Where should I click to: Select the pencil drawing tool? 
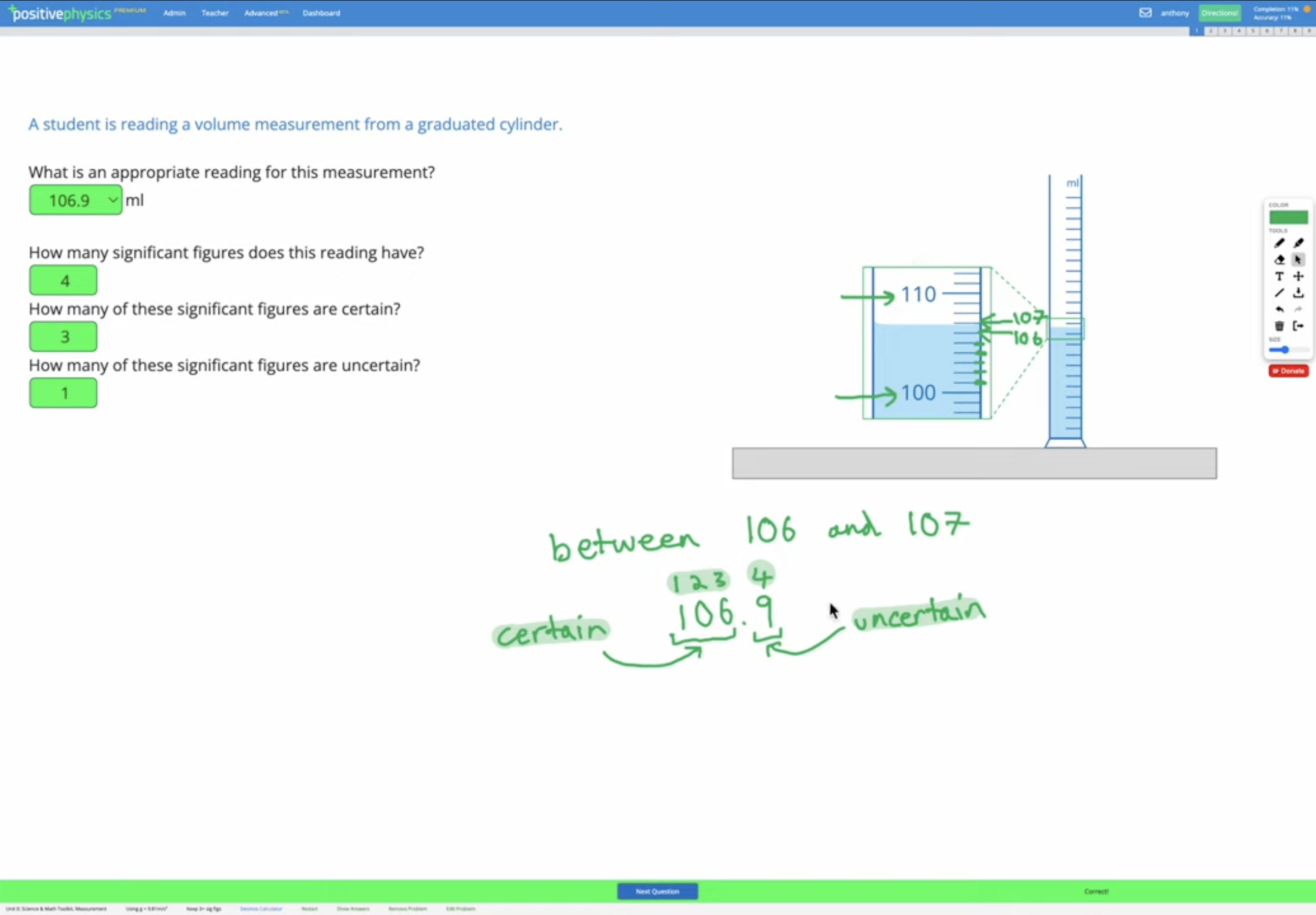click(x=1279, y=243)
